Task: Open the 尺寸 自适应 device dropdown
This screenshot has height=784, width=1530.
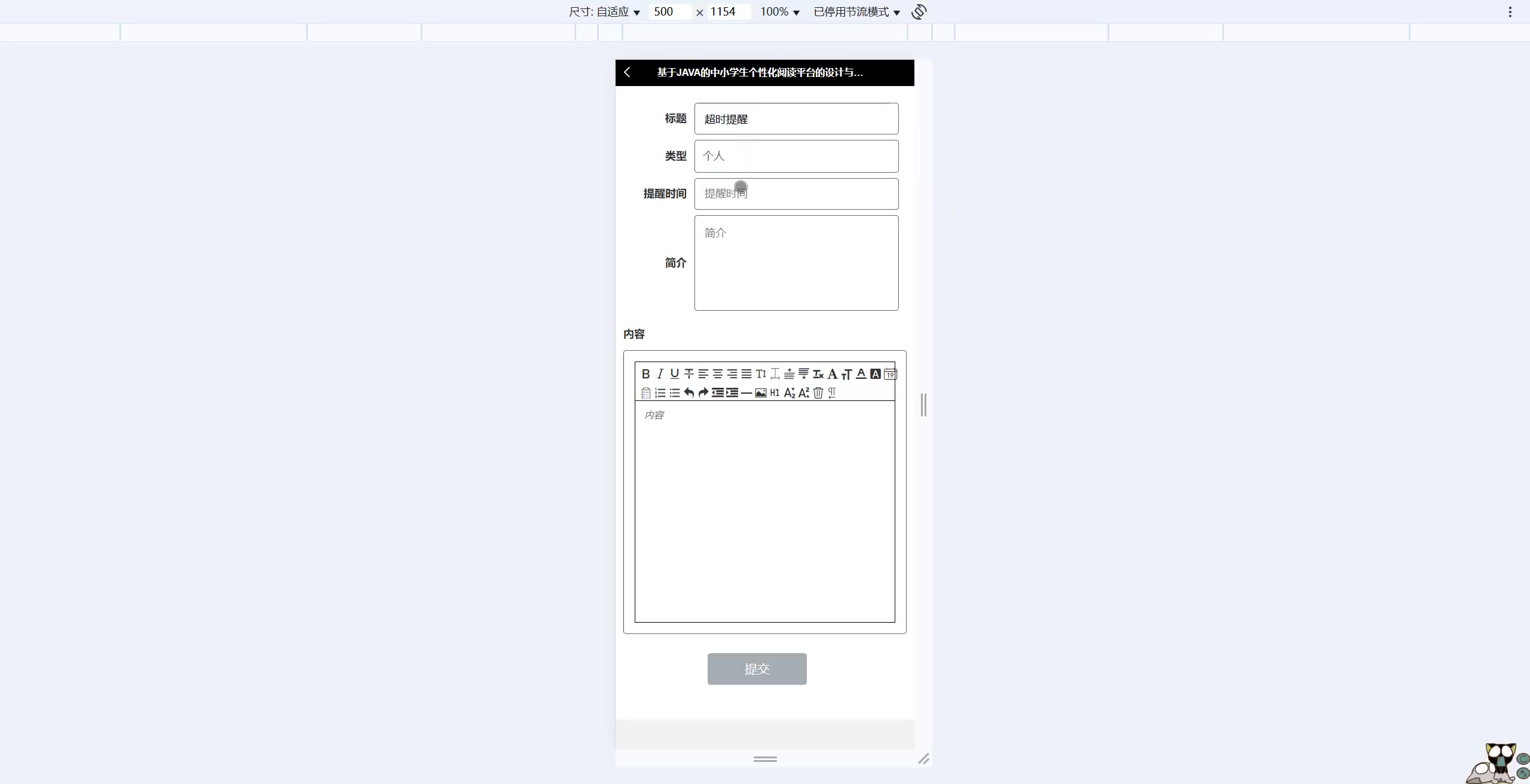Action: 605,12
